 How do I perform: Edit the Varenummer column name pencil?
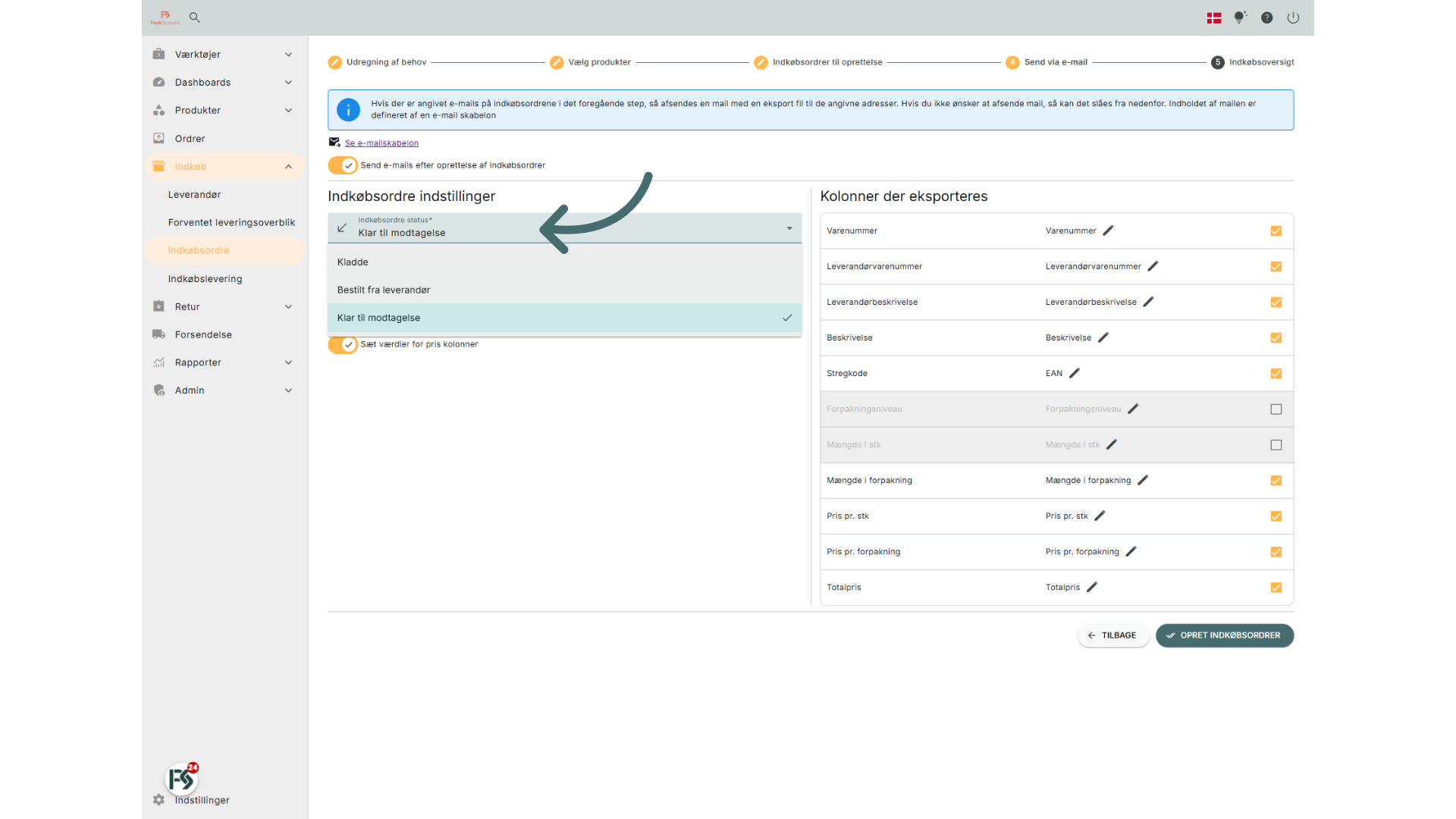point(1108,231)
